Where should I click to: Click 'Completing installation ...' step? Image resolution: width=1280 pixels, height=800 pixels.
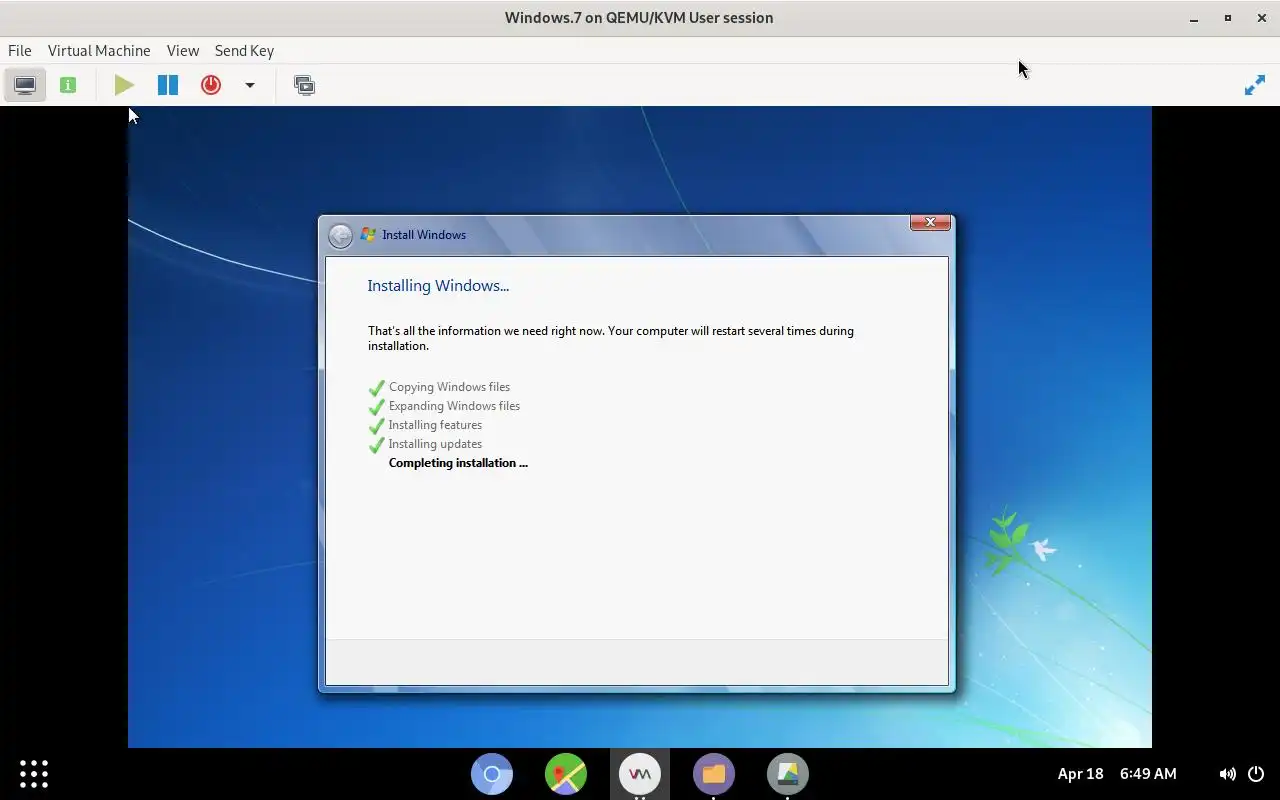pos(458,463)
